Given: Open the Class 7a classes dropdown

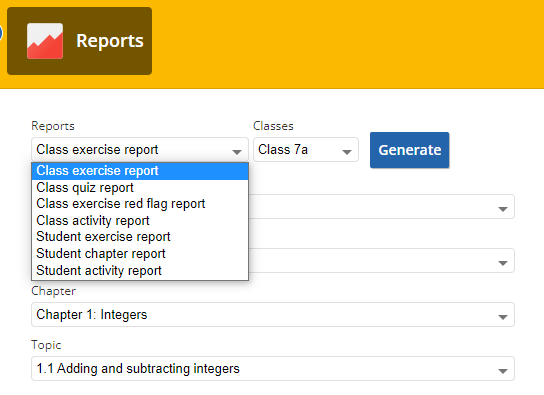Looking at the screenshot, I should 306,150.
